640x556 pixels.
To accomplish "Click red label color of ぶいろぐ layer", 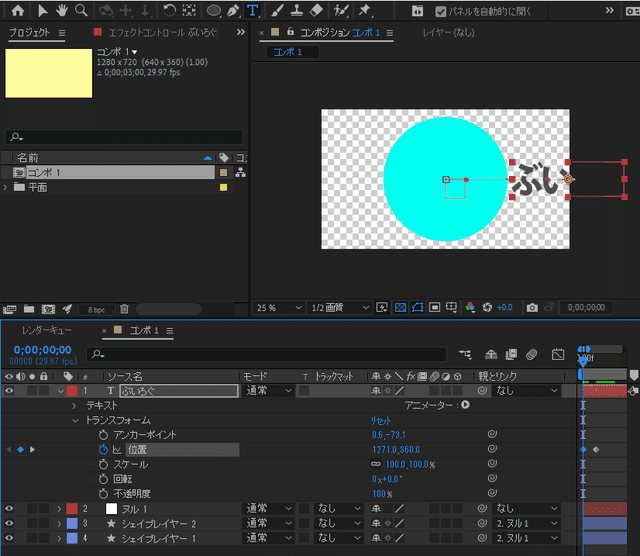I will (x=72, y=391).
